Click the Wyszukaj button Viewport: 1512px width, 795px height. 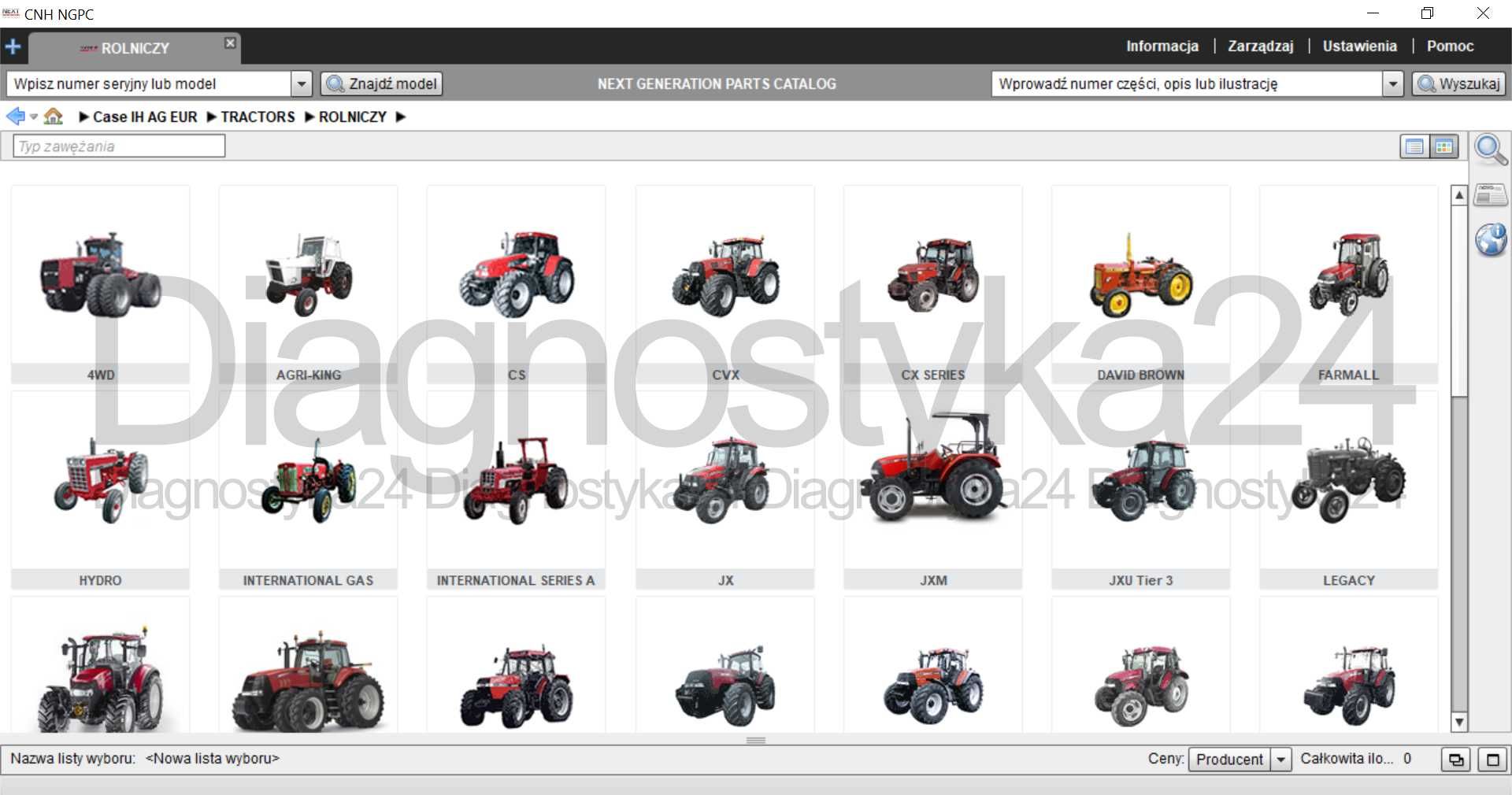1458,83
